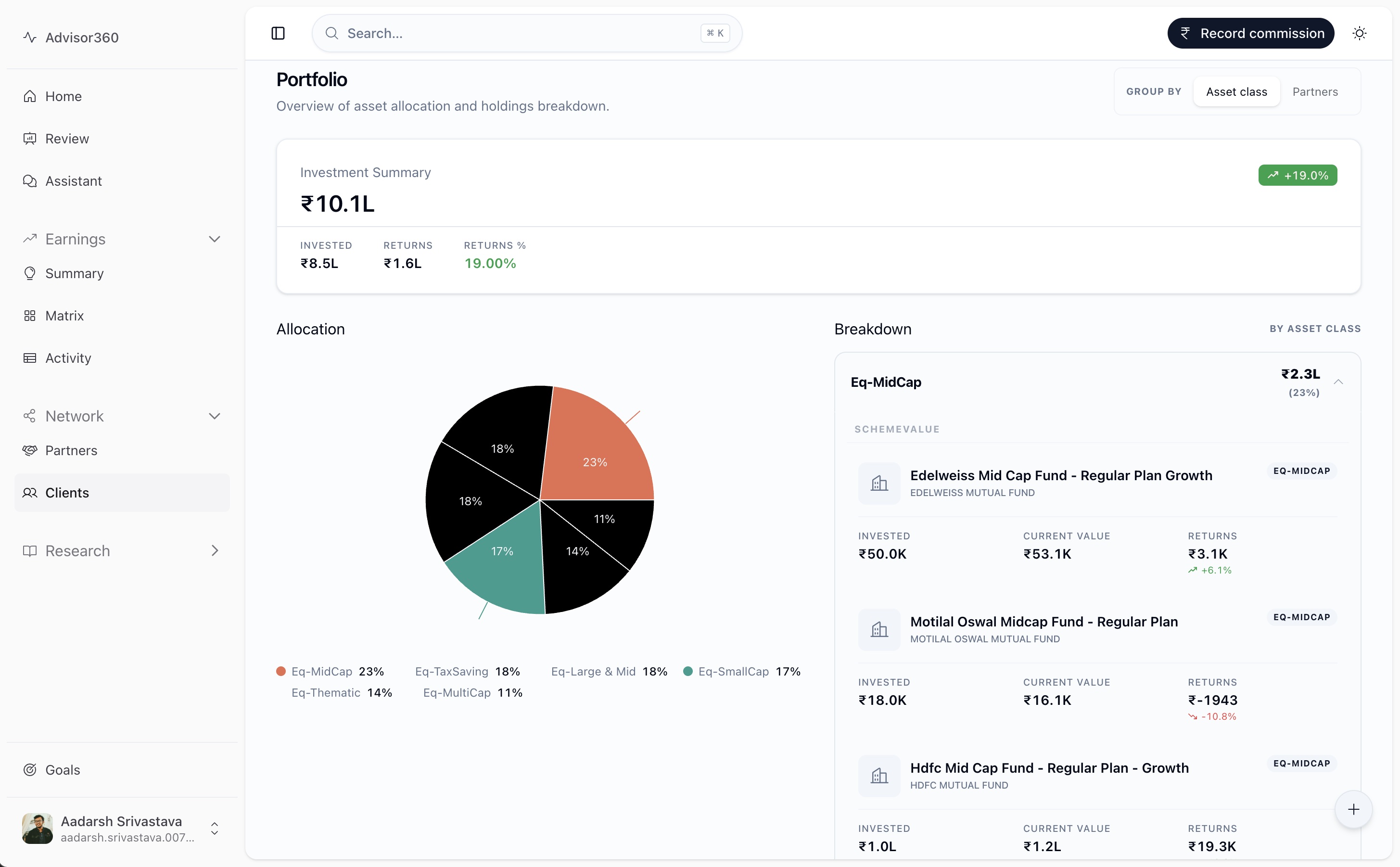Go to the Earnings Summary page

click(x=122, y=273)
